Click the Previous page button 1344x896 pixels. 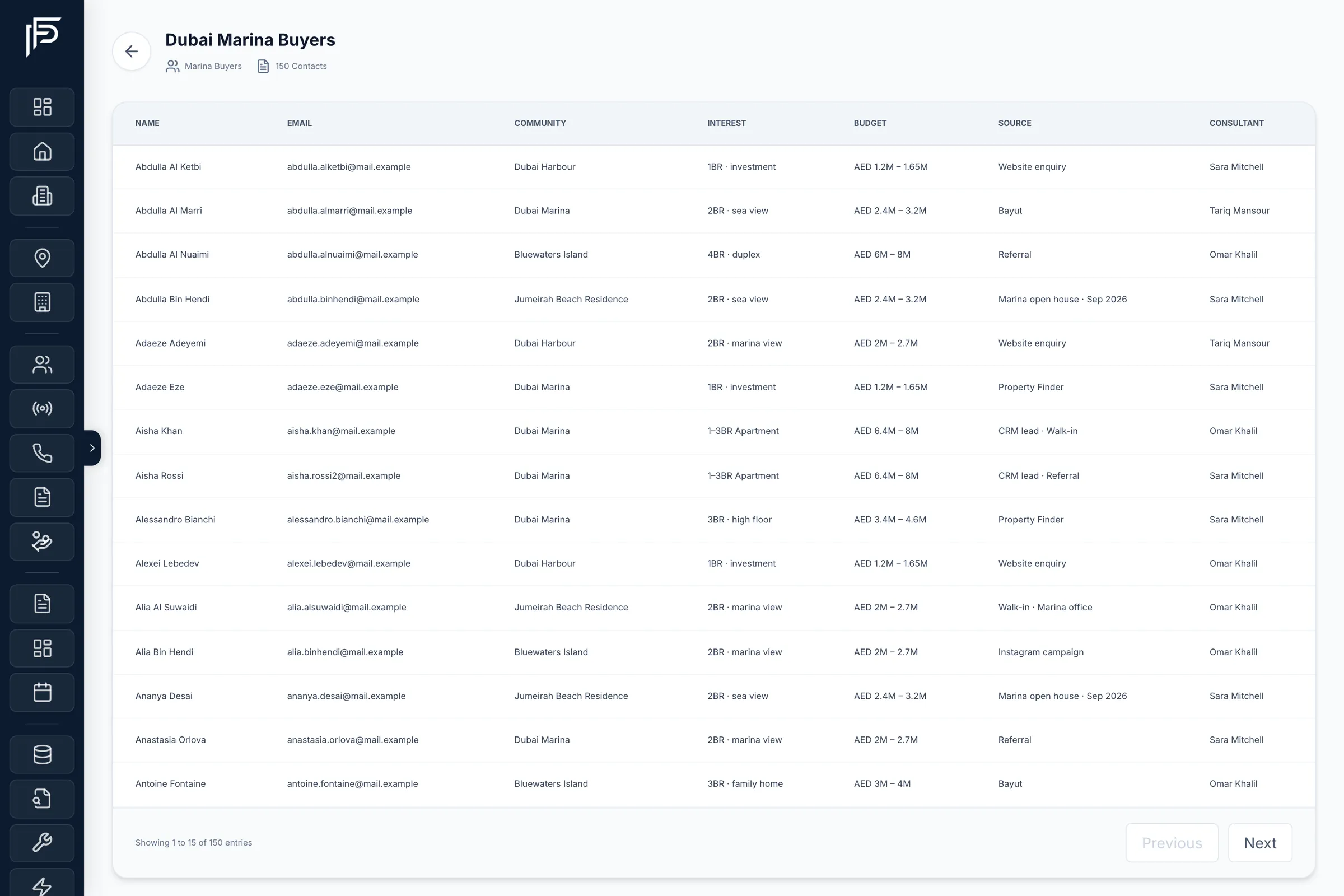point(1172,842)
